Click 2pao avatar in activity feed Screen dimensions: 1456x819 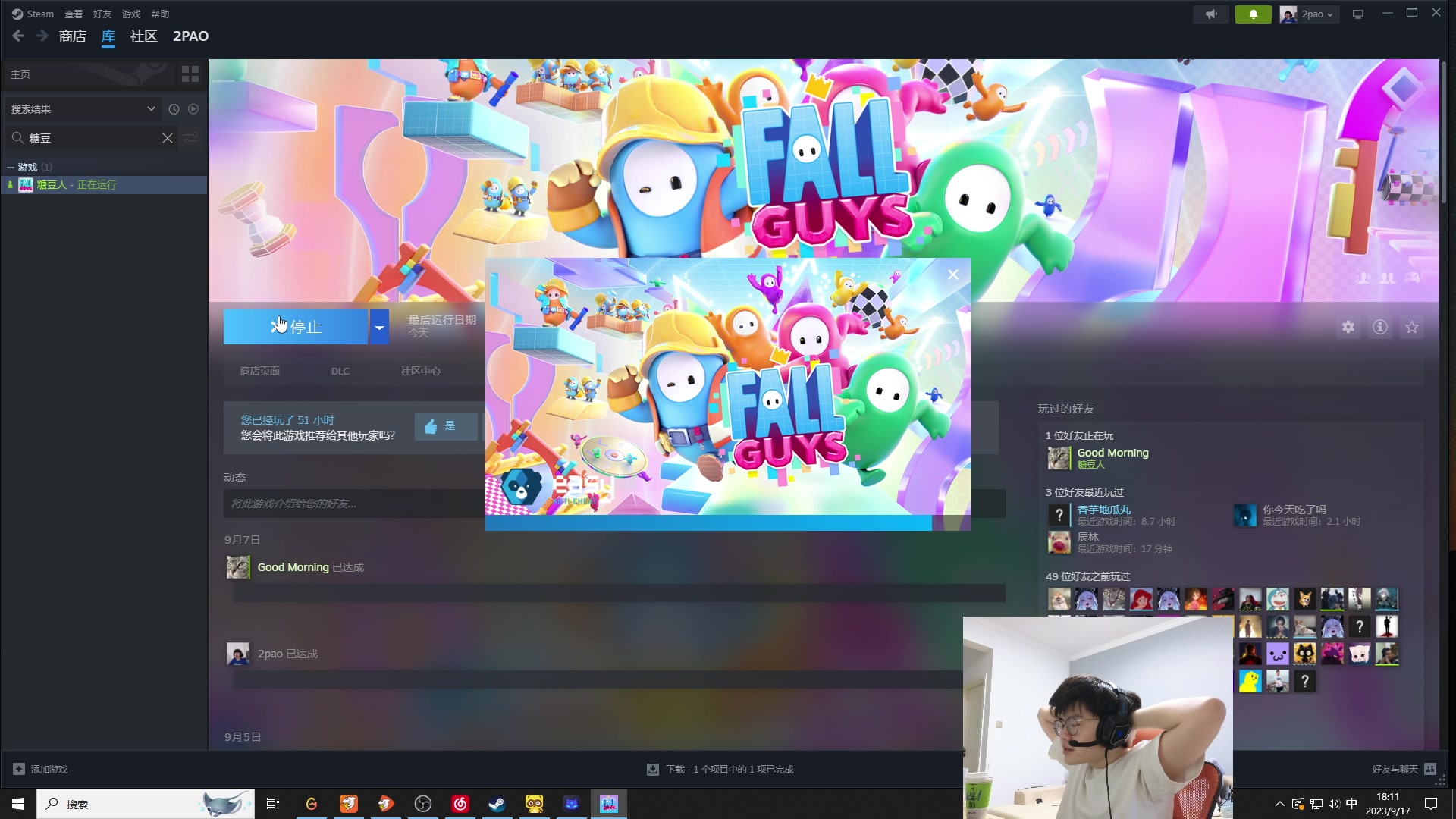click(x=238, y=654)
